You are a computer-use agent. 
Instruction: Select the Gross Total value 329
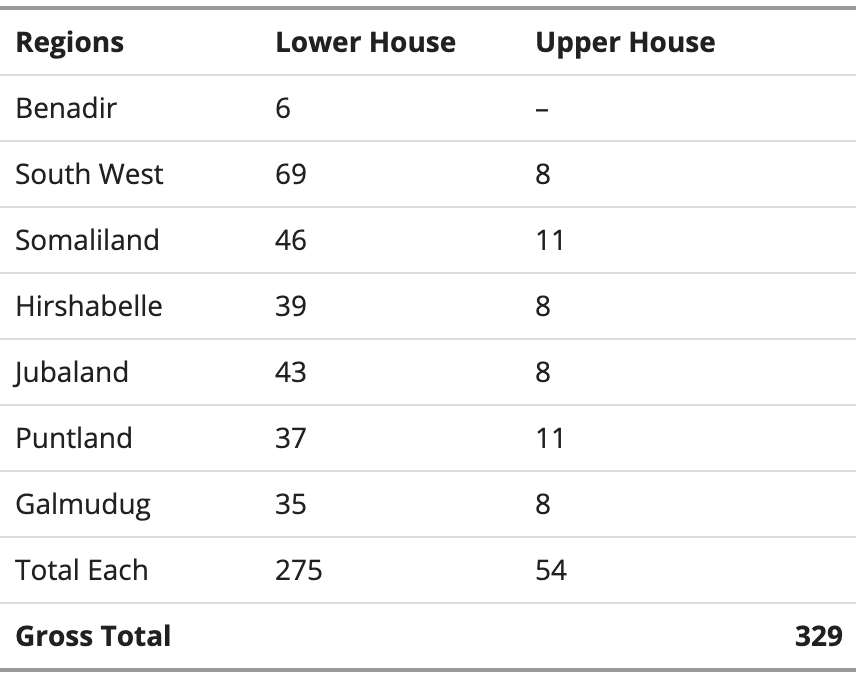(818, 636)
